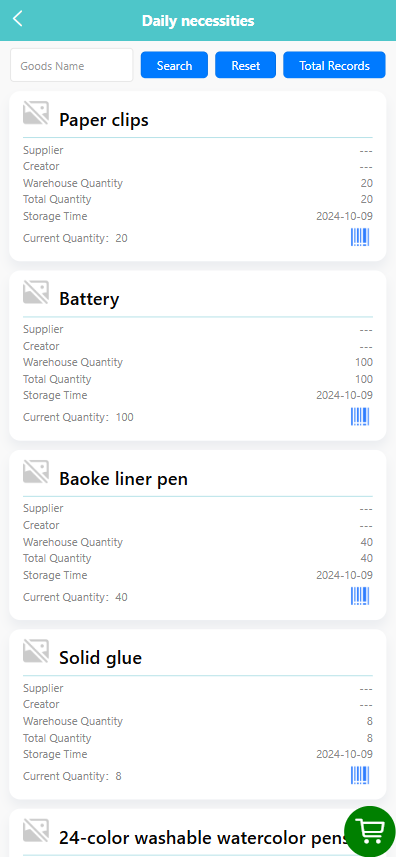Open the shopping cart floating button
This screenshot has width=396, height=857.
point(370,831)
